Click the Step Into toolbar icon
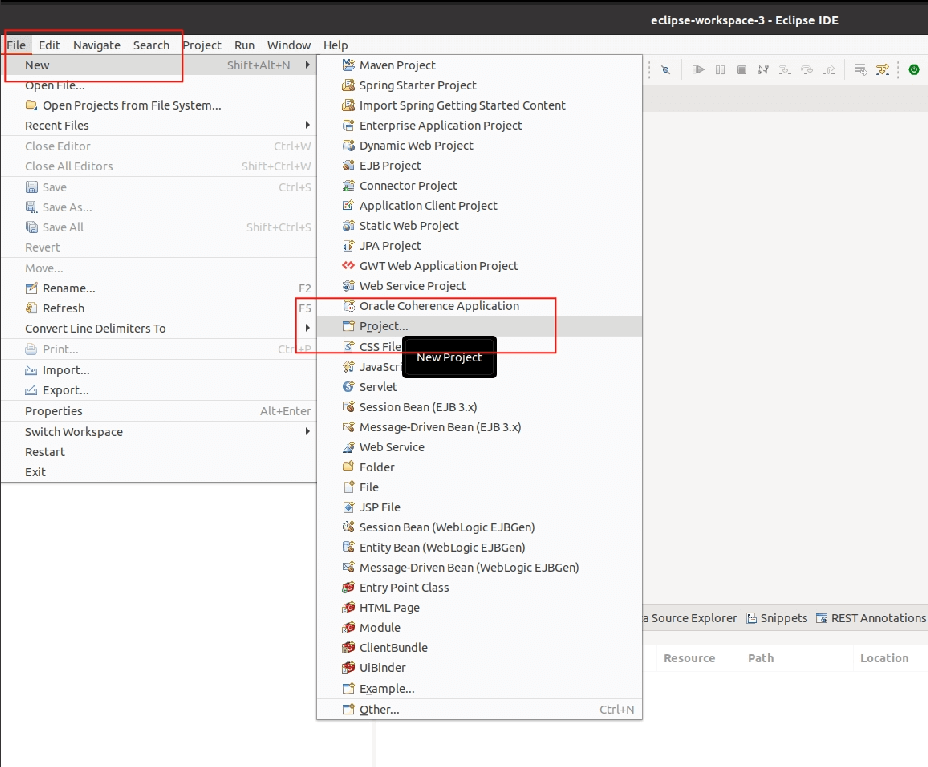Viewport: 928px width, 767px height. point(783,70)
